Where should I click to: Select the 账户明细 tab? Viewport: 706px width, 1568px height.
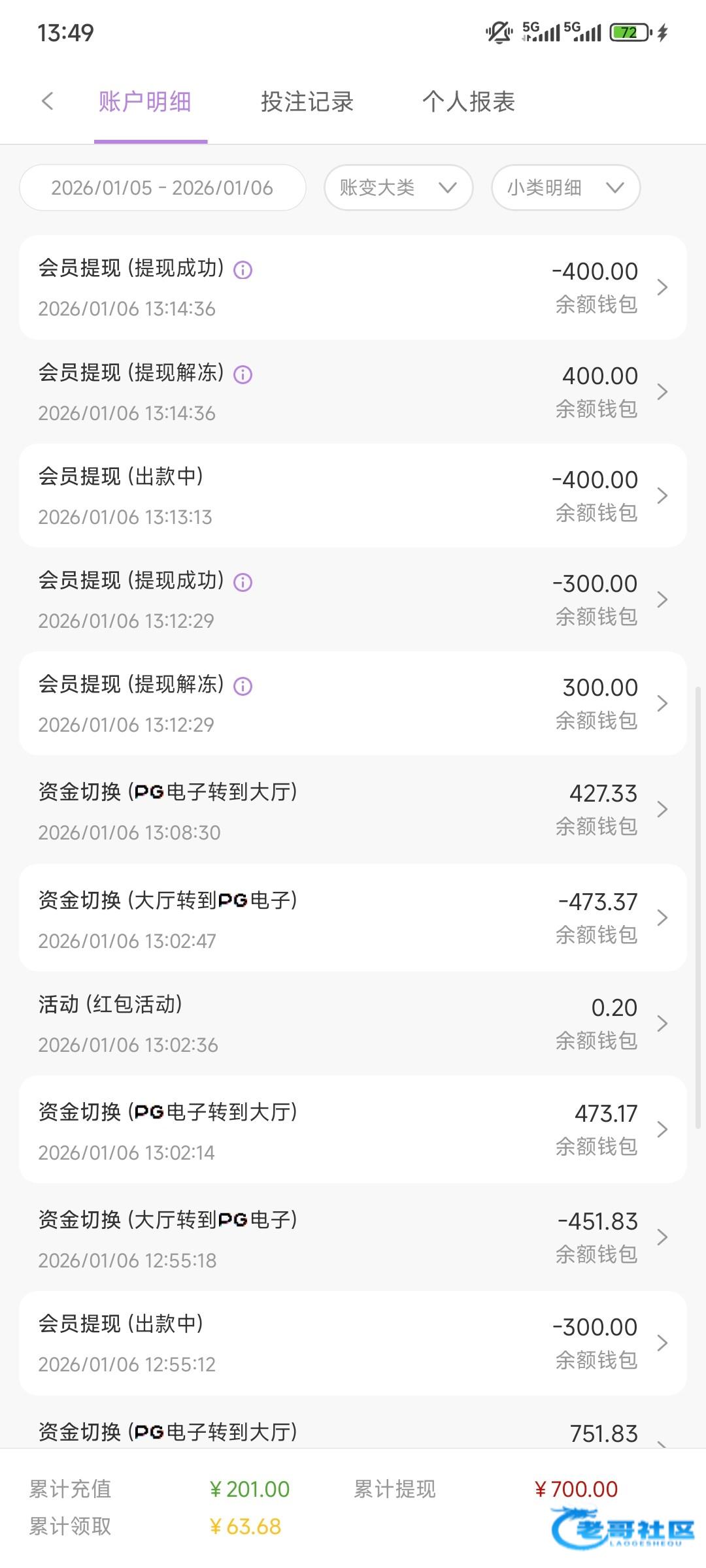(x=145, y=102)
